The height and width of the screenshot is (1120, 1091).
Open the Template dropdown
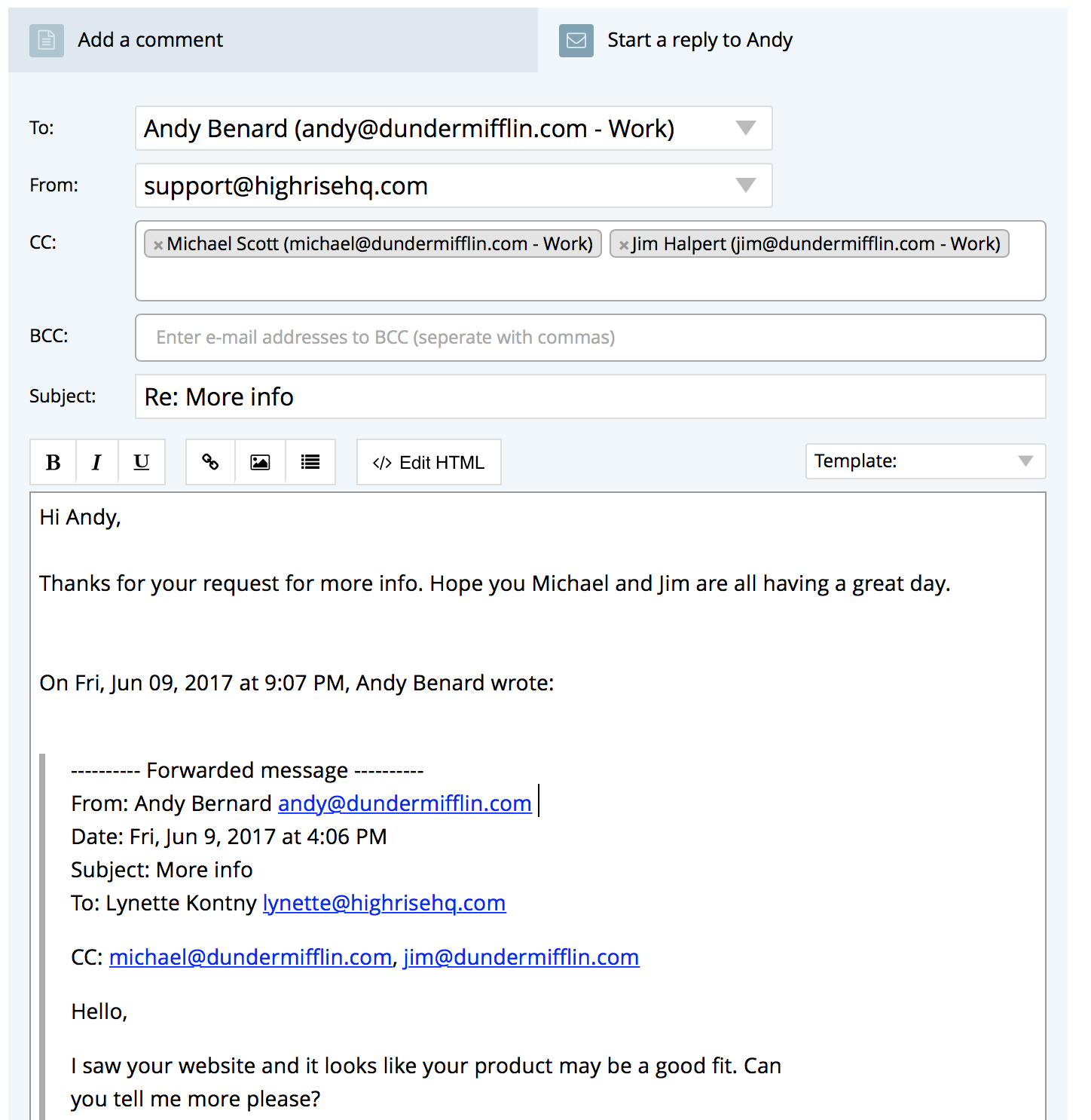coord(925,461)
